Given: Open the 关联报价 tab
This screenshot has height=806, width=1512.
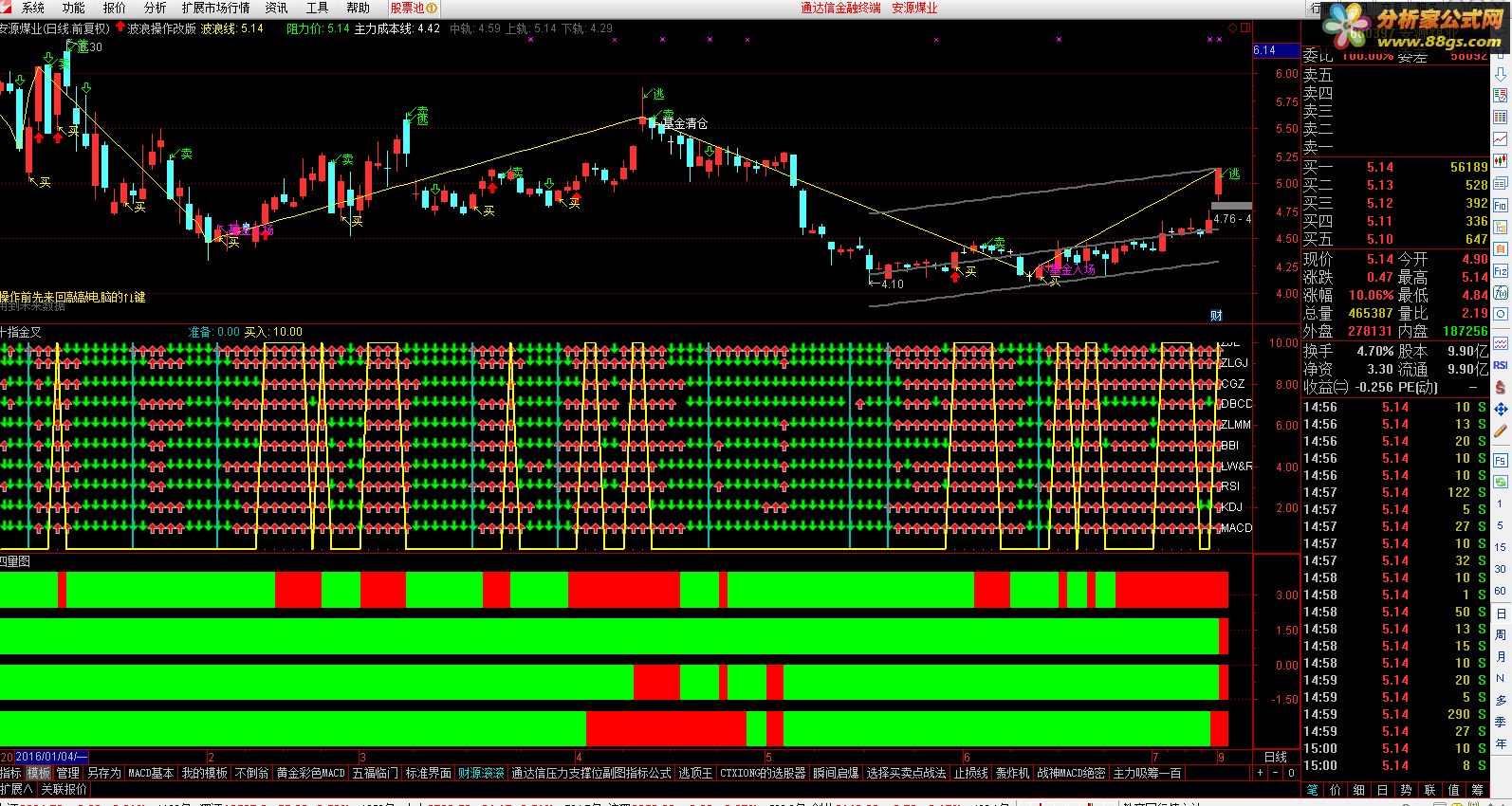Looking at the screenshot, I should pos(64,789).
